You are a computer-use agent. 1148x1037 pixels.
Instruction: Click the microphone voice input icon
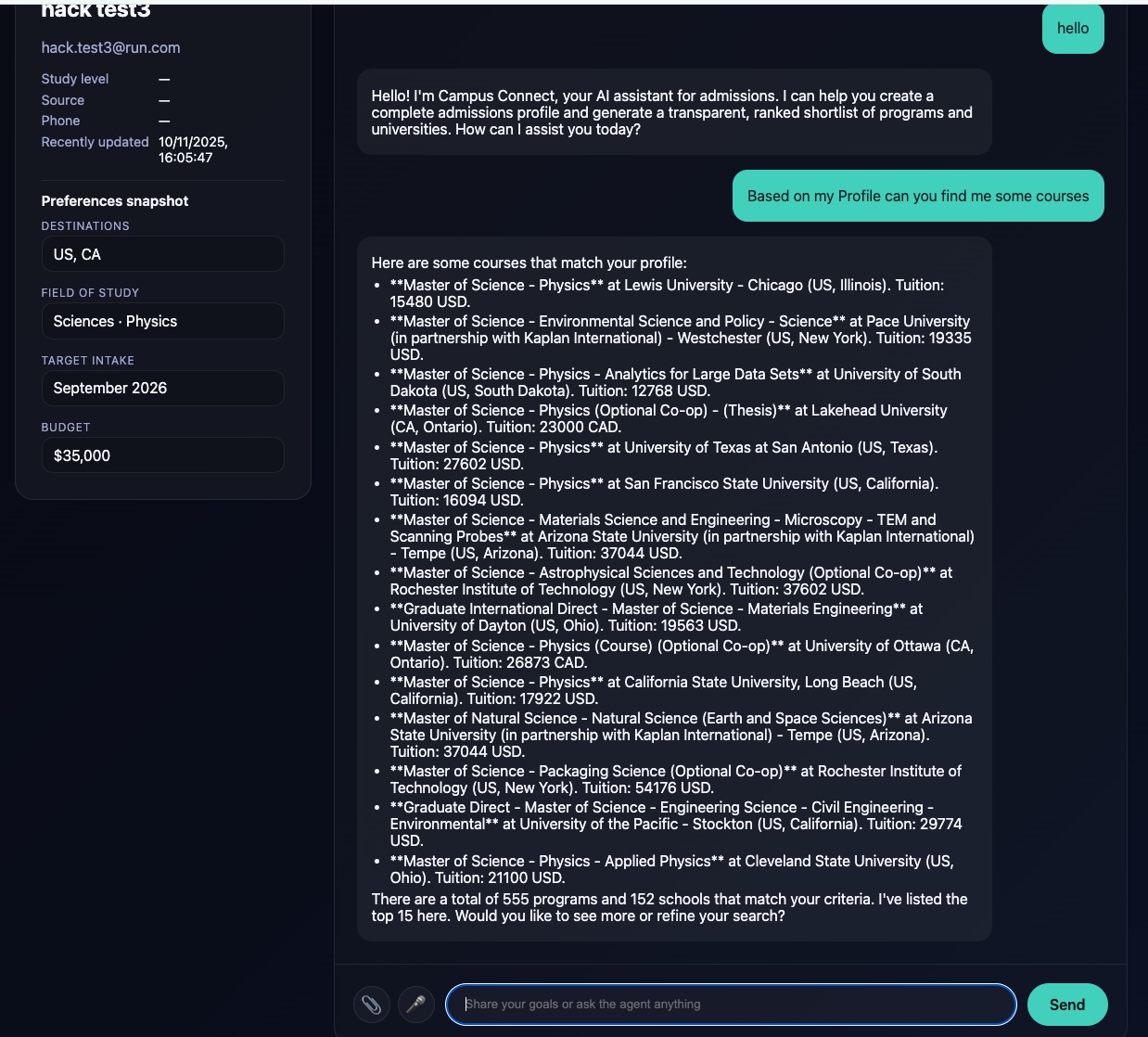[416, 1005]
